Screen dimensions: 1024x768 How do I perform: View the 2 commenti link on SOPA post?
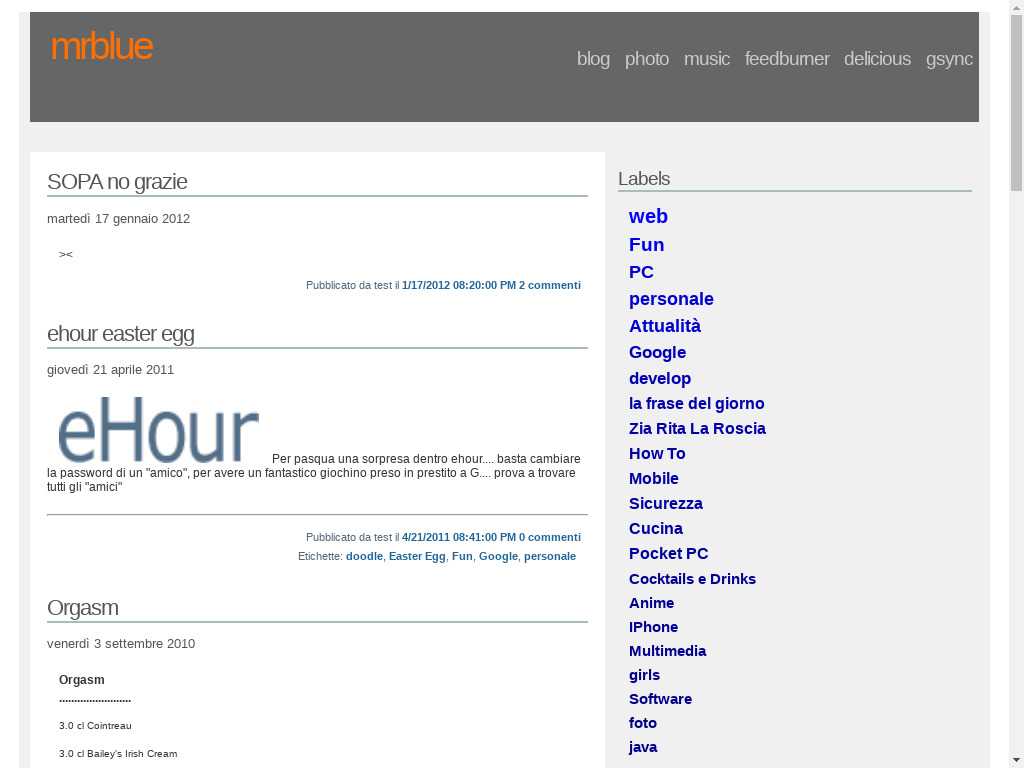click(549, 285)
